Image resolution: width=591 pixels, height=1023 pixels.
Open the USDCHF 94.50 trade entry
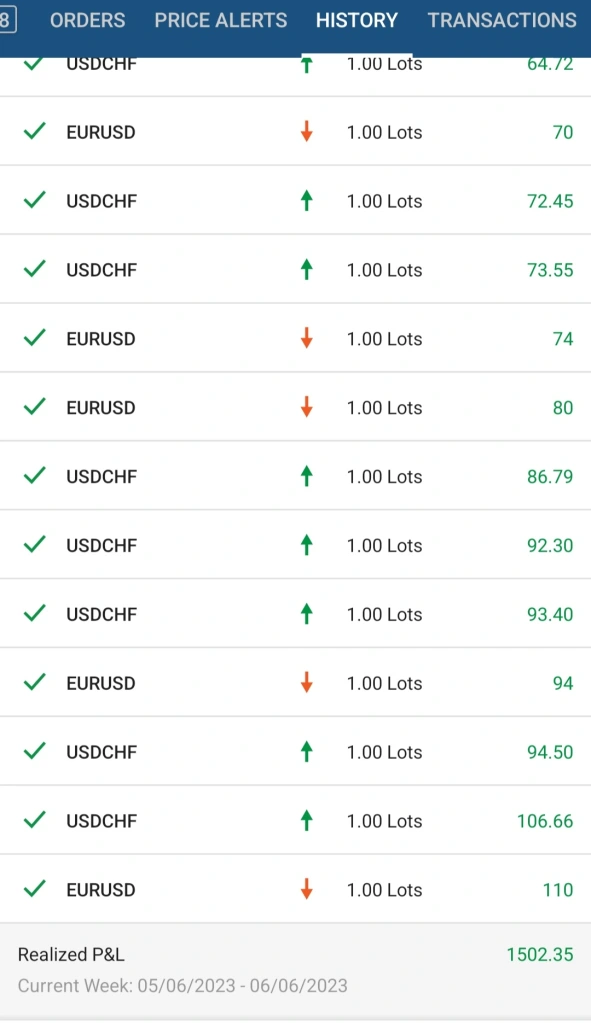296,752
